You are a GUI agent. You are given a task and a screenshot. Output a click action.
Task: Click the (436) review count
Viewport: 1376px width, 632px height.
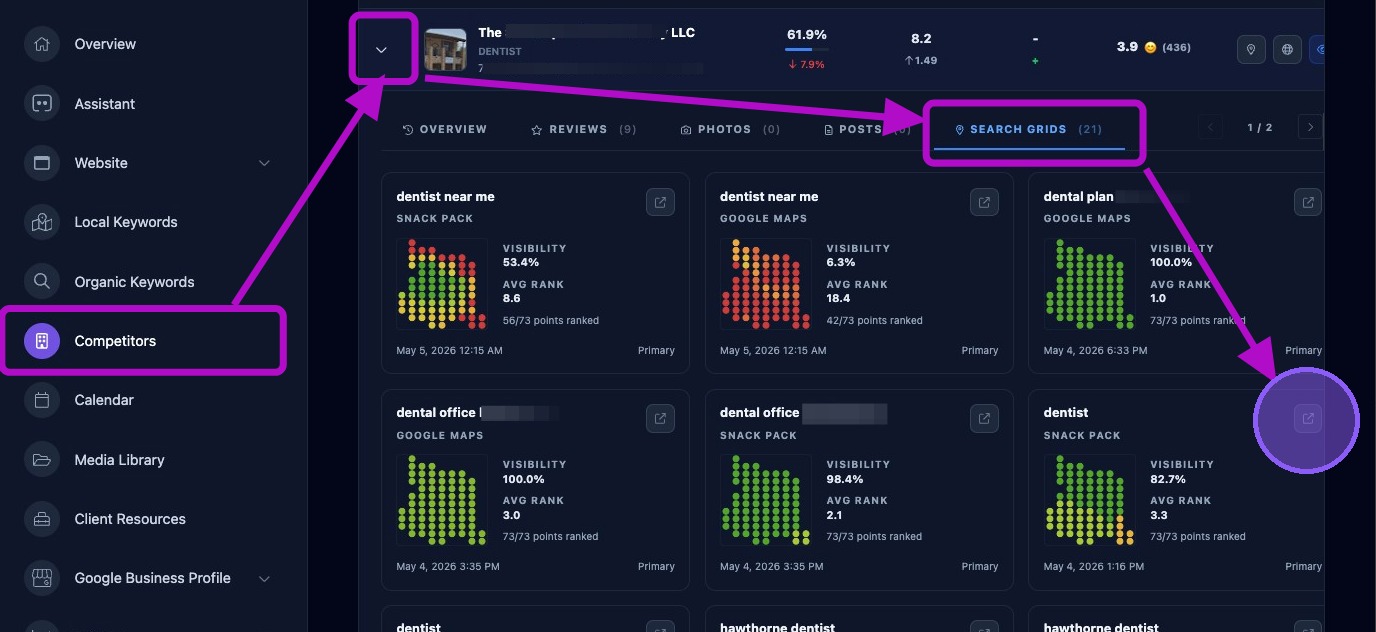[x=1176, y=48]
